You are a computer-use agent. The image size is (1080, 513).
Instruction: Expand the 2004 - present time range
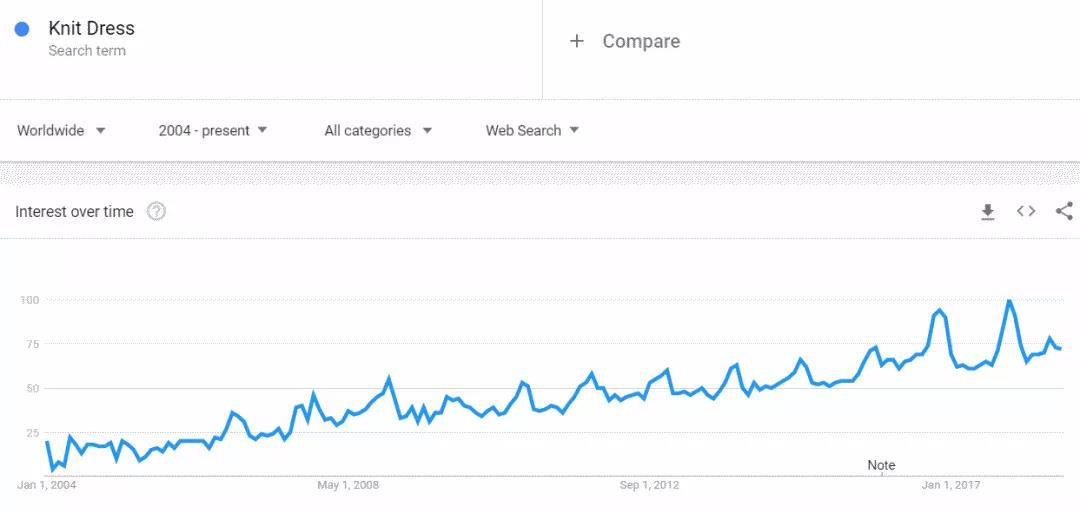point(213,130)
